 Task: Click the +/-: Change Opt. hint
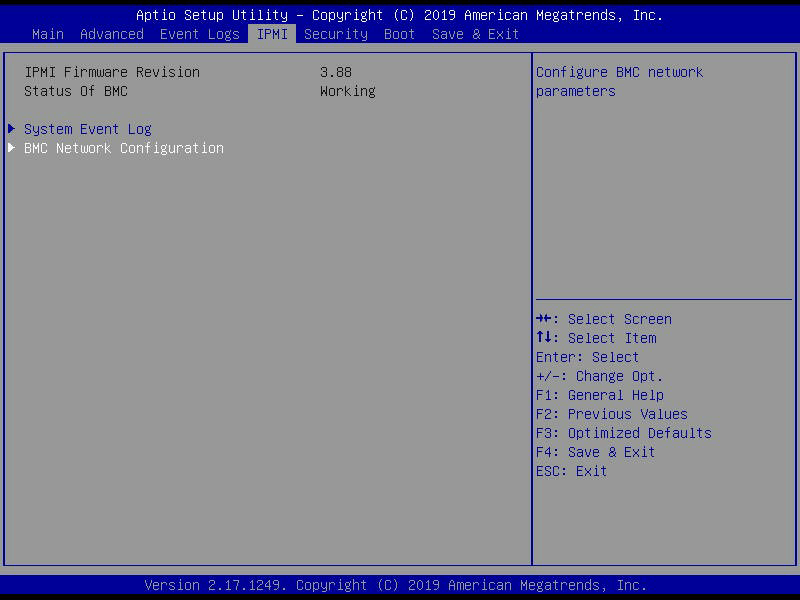tap(599, 376)
